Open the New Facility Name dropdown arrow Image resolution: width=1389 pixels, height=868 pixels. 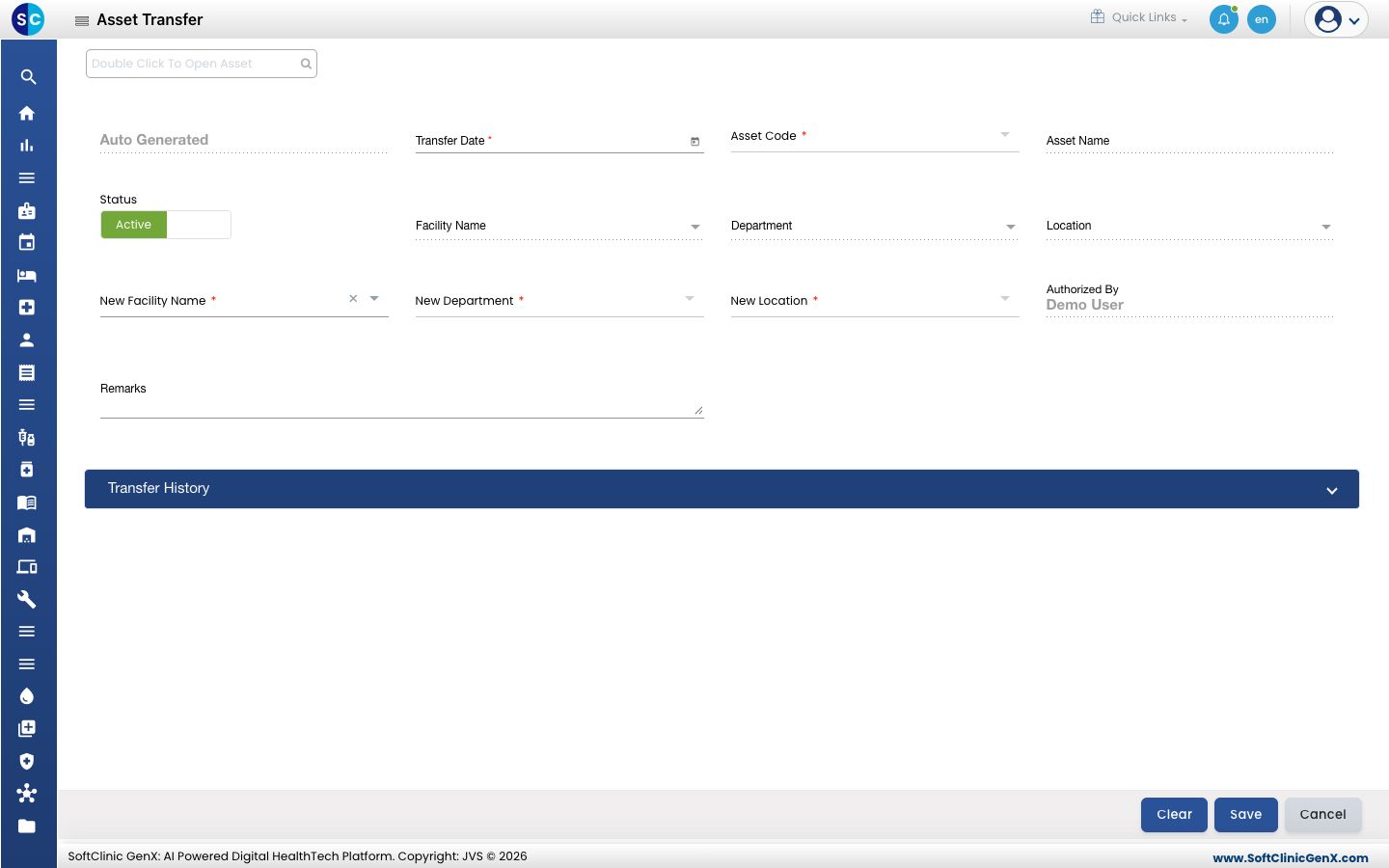pos(374,299)
